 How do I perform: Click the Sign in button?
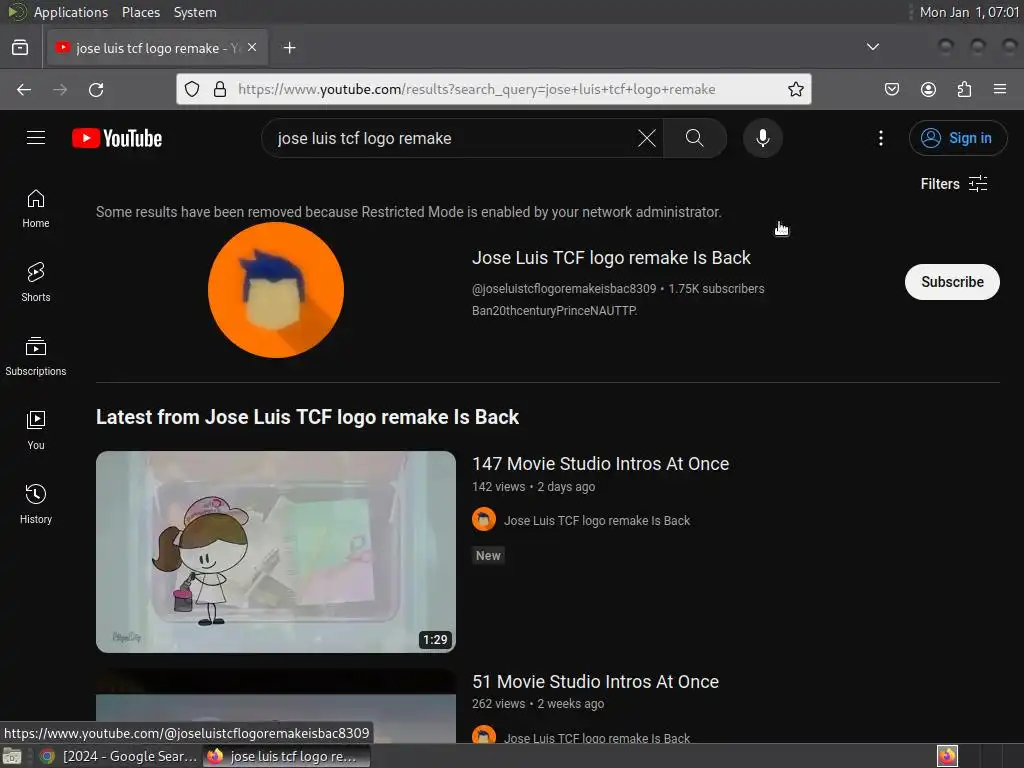click(x=957, y=138)
